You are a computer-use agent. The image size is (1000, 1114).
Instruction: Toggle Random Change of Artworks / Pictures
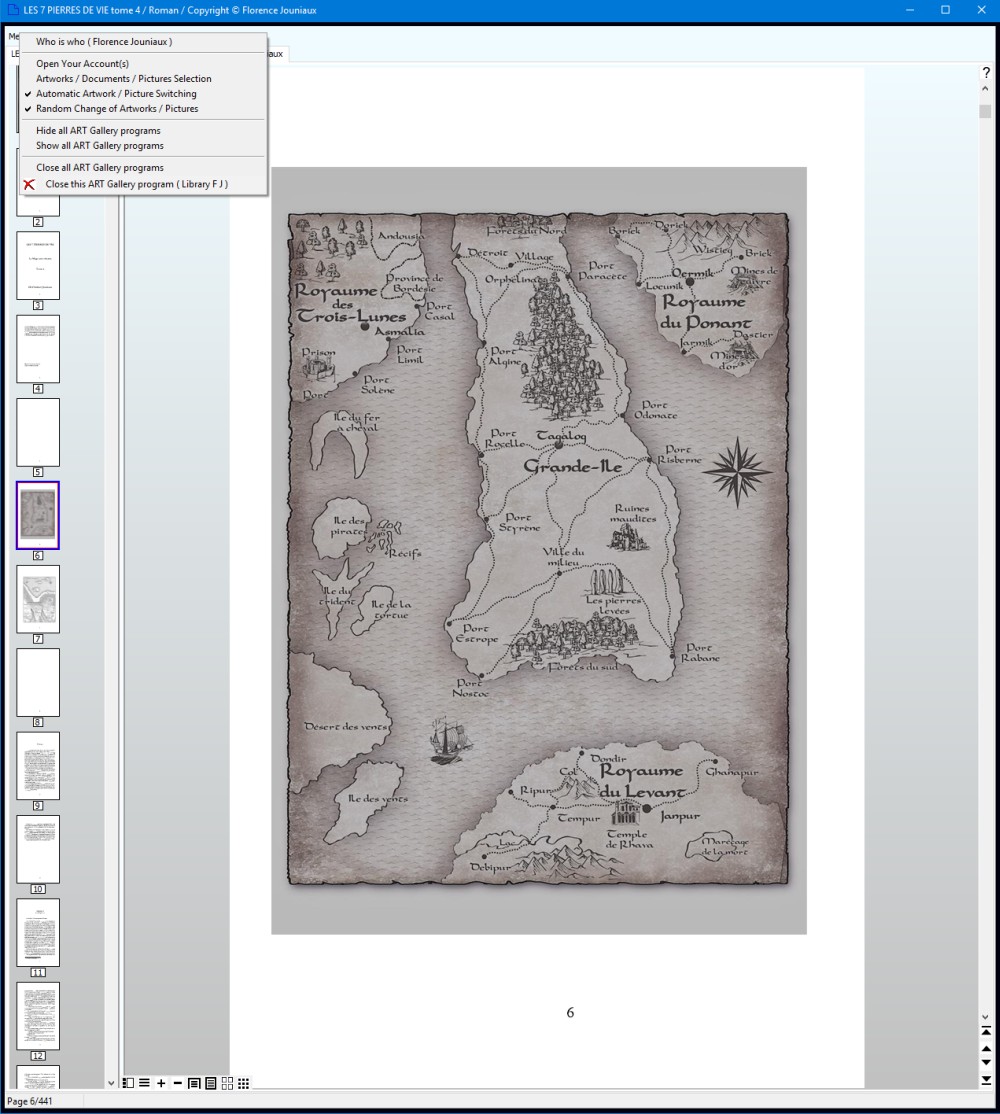(x=117, y=109)
